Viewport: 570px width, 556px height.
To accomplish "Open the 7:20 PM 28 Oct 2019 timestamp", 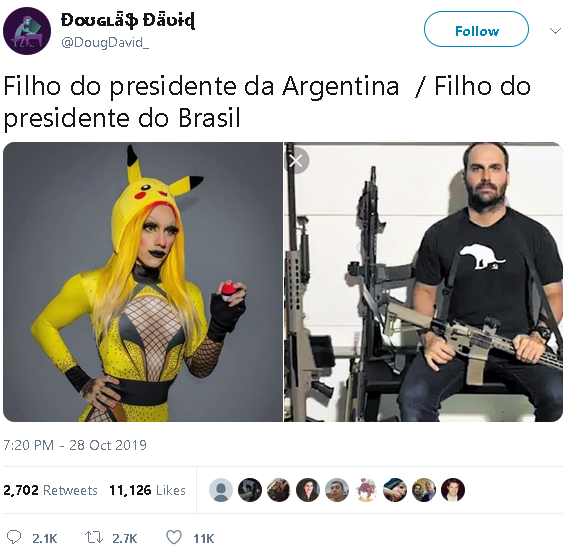I will (x=75, y=445).
